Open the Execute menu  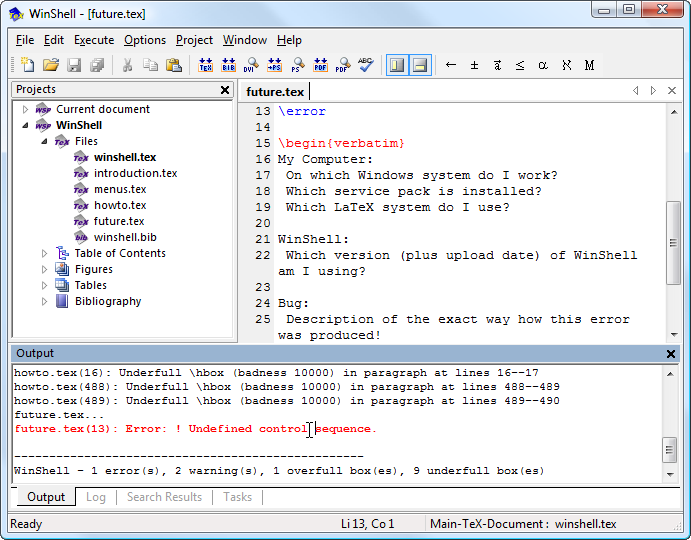pos(94,40)
